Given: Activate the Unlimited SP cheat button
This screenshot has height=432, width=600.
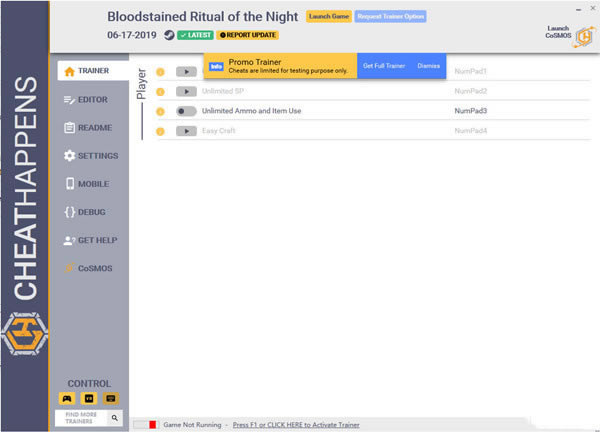Looking at the screenshot, I should pyautogui.click(x=186, y=91).
